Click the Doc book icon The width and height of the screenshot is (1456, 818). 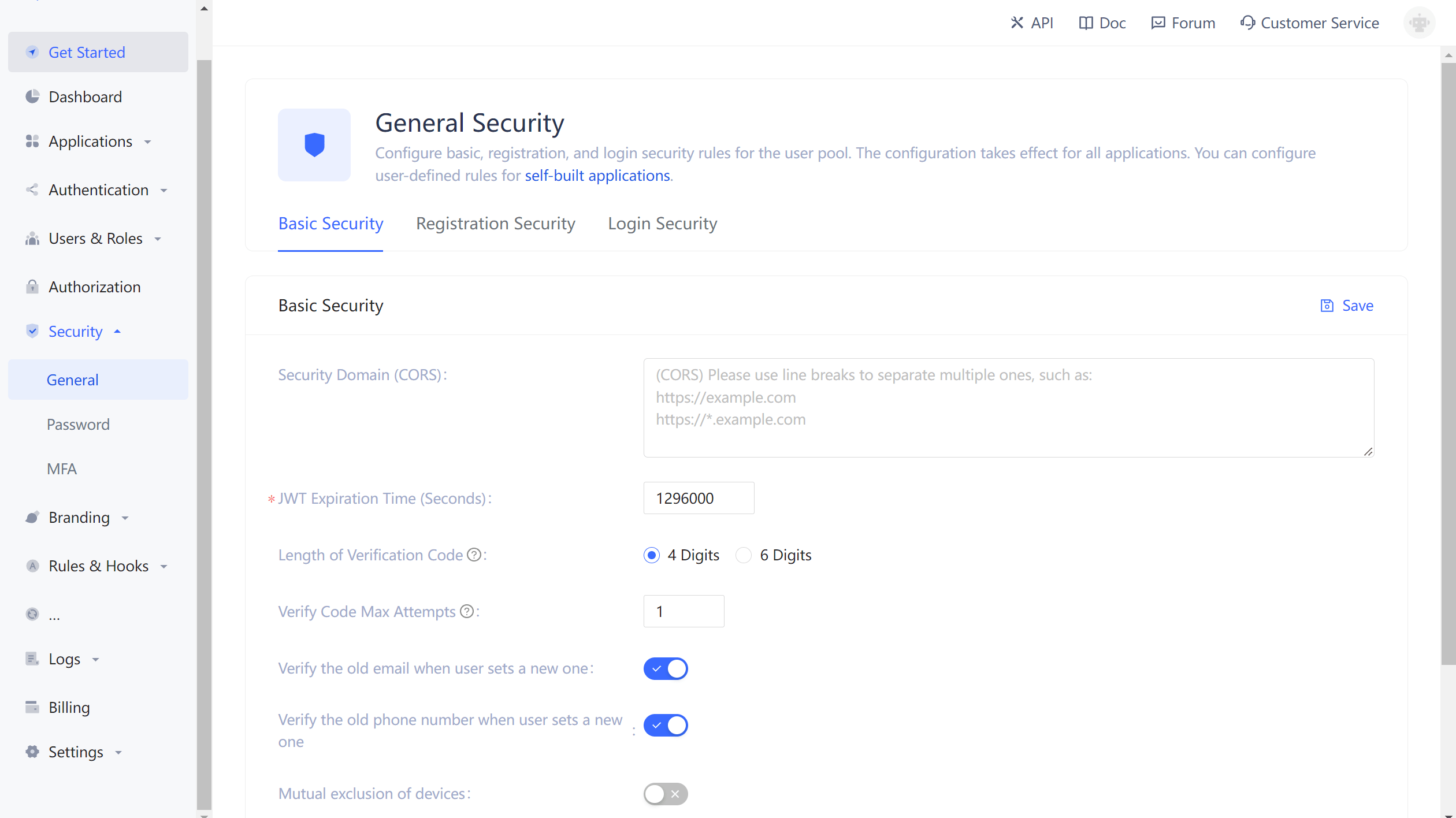tap(1086, 23)
